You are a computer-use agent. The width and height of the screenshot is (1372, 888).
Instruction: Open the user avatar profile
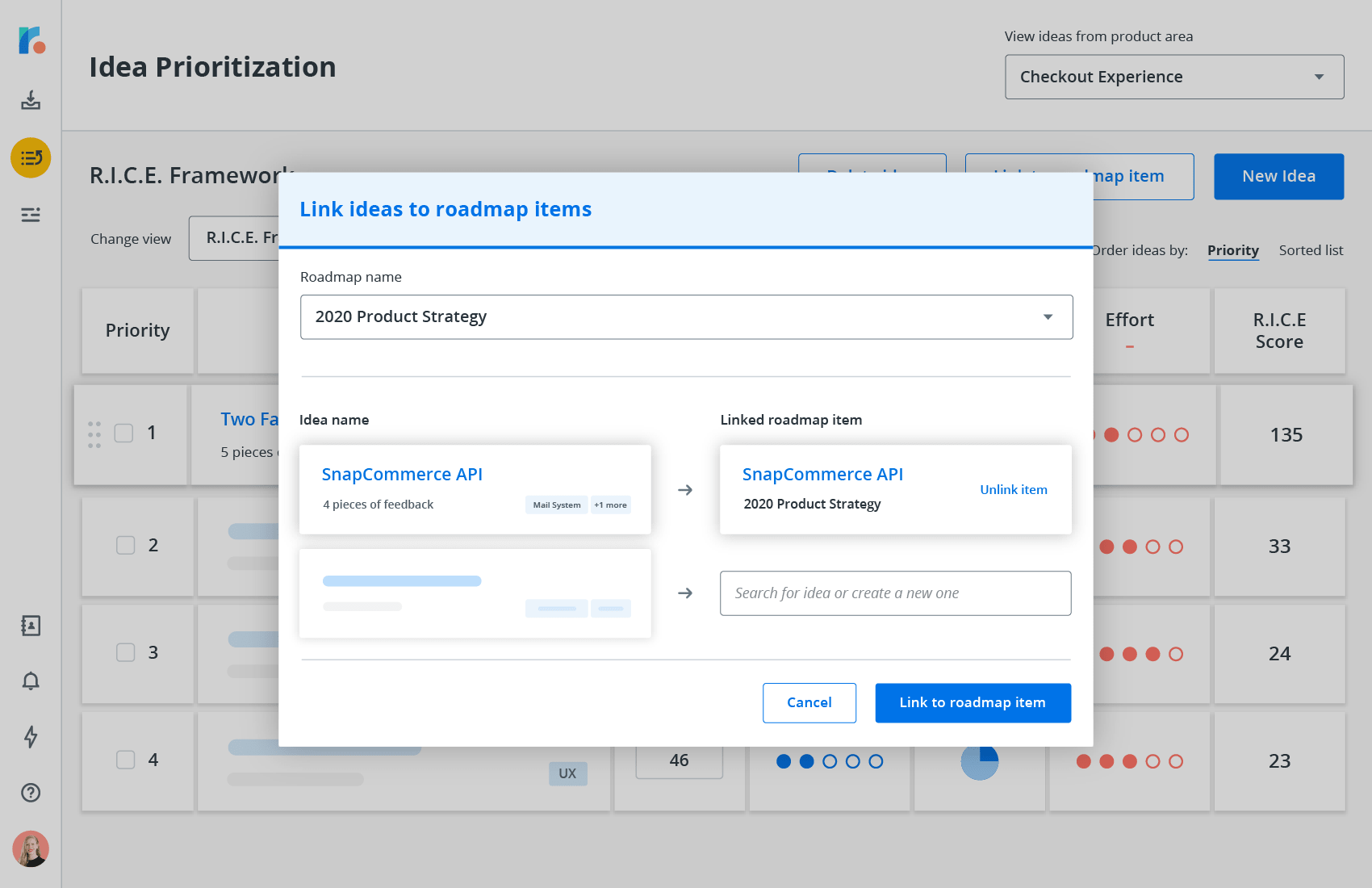[x=31, y=849]
